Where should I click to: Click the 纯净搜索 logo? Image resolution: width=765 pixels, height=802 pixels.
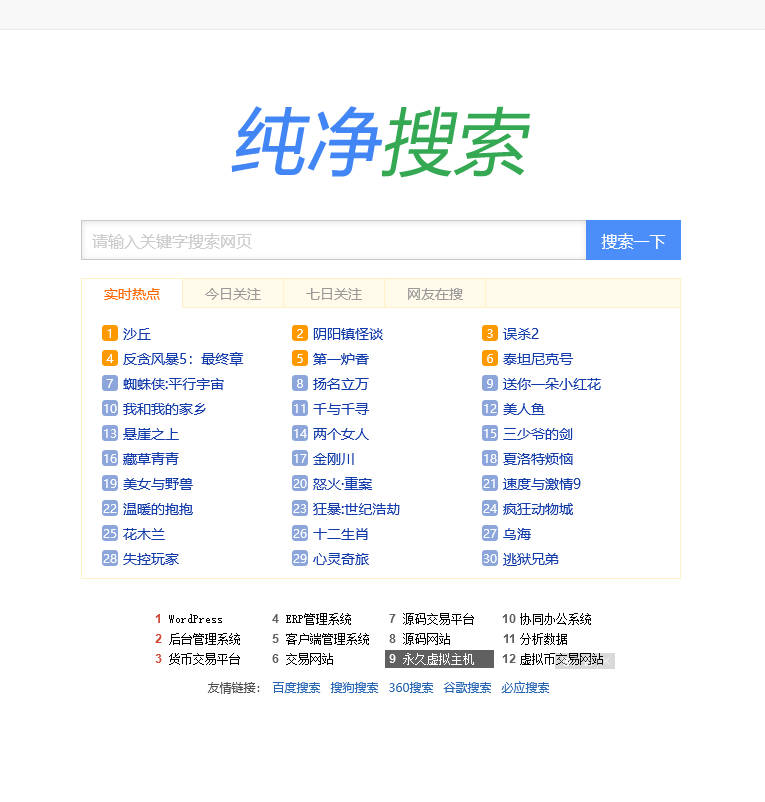(381, 141)
